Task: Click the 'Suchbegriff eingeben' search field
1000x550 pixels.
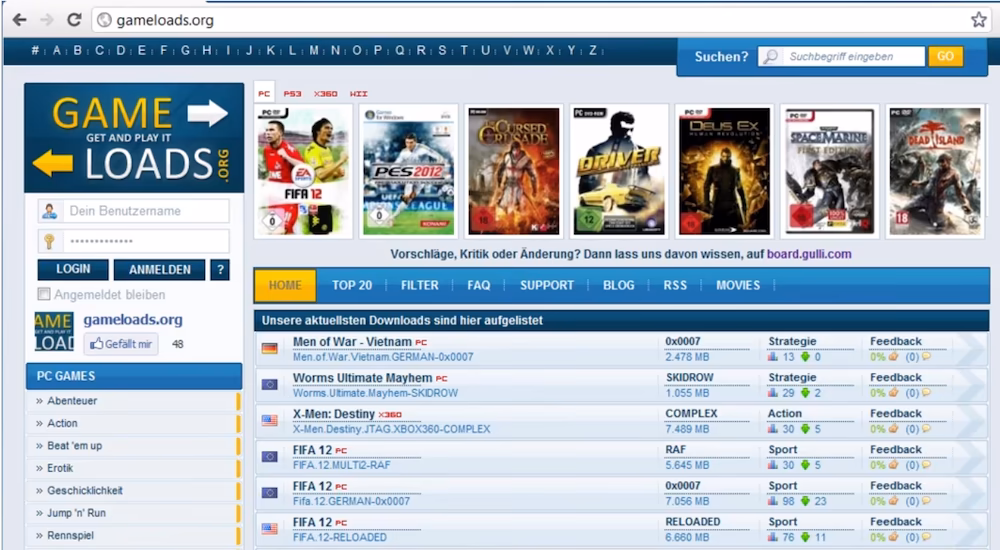Action: pyautogui.click(x=850, y=57)
